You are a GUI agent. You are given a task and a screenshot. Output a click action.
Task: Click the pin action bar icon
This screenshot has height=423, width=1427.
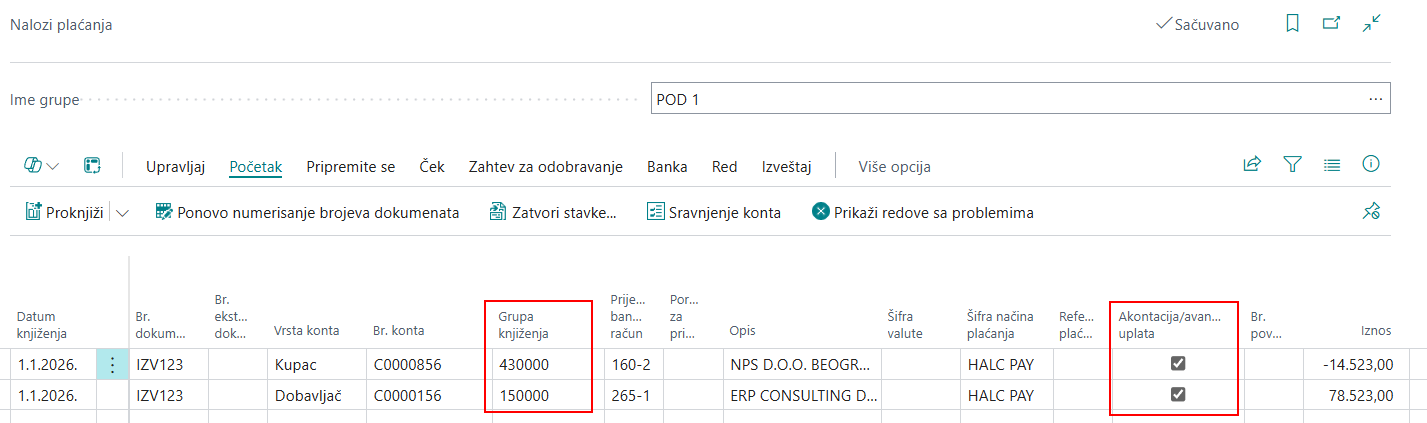coord(1371,212)
